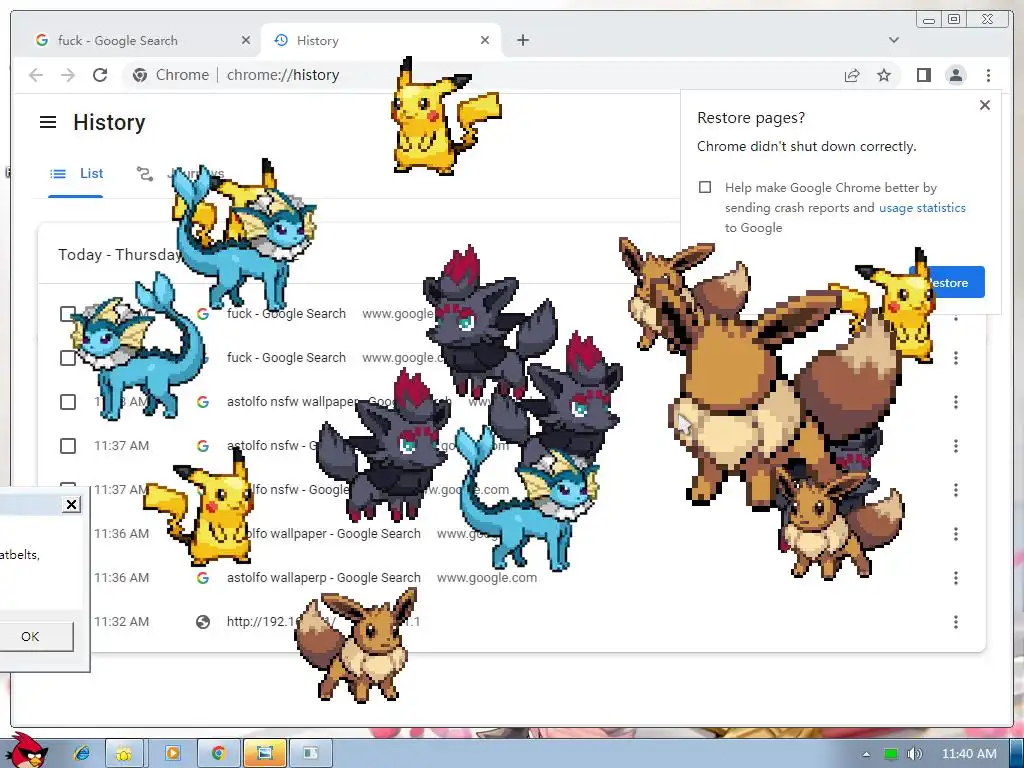Open more actions for astolfo nsfw wallpaper row
The width and height of the screenshot is (1024, 768).
955,402
